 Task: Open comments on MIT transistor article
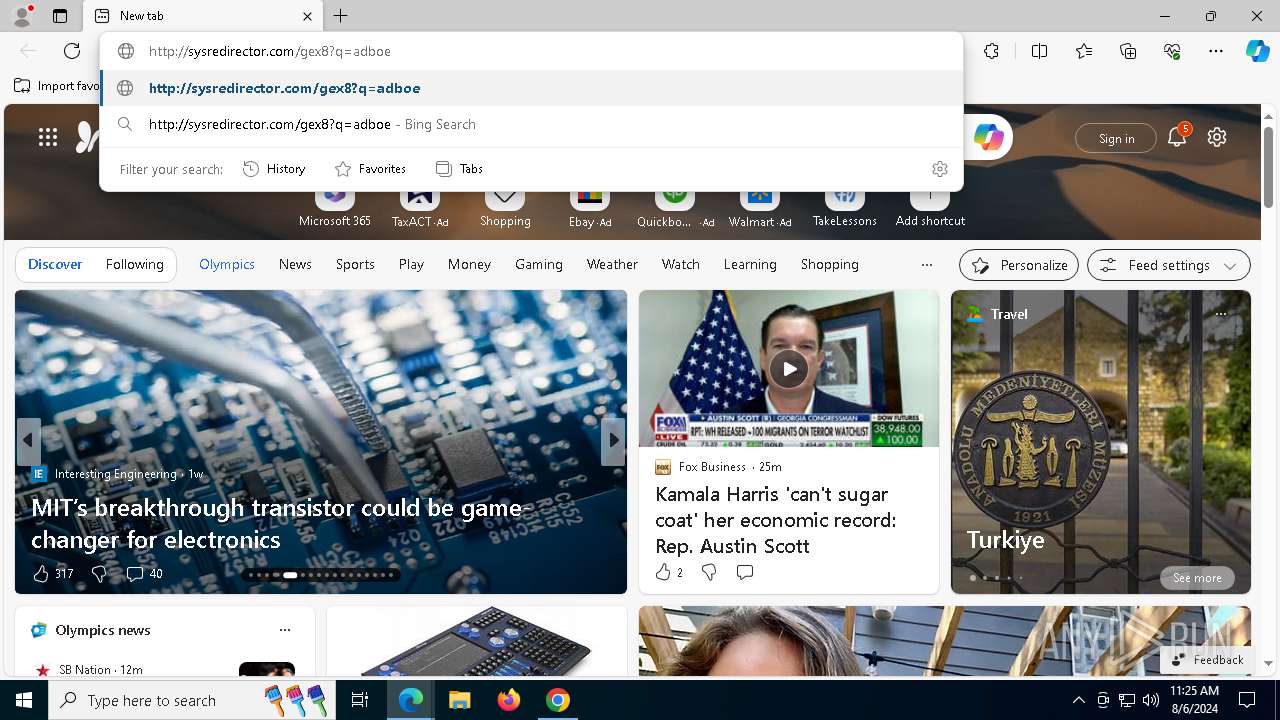click(x=144, y=573)
